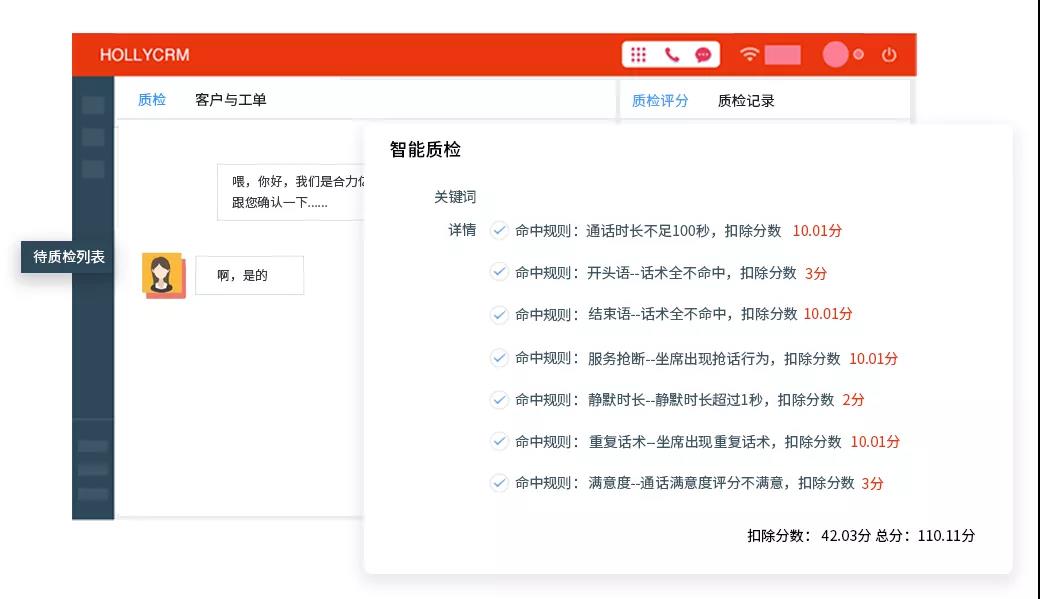Click the 待质检列表 sidebar label

coord(68,257)
